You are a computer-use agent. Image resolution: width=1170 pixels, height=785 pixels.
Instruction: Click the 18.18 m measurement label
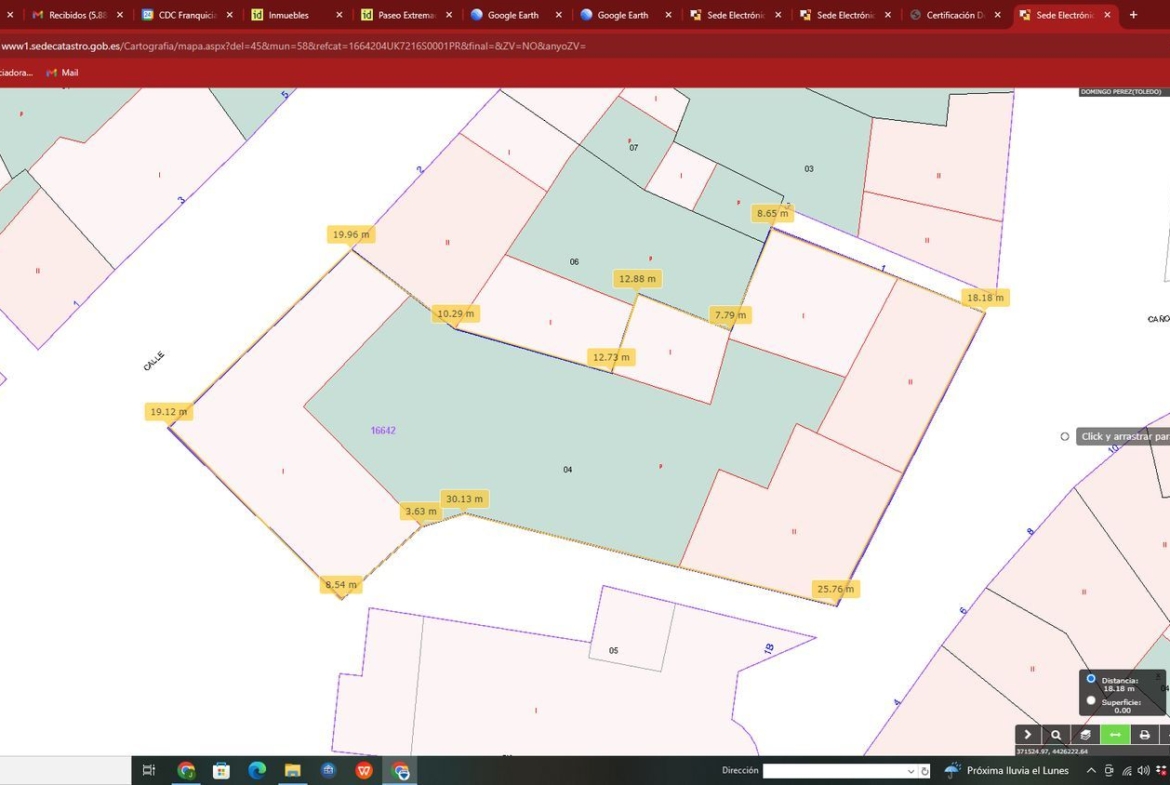click(985, 297)
